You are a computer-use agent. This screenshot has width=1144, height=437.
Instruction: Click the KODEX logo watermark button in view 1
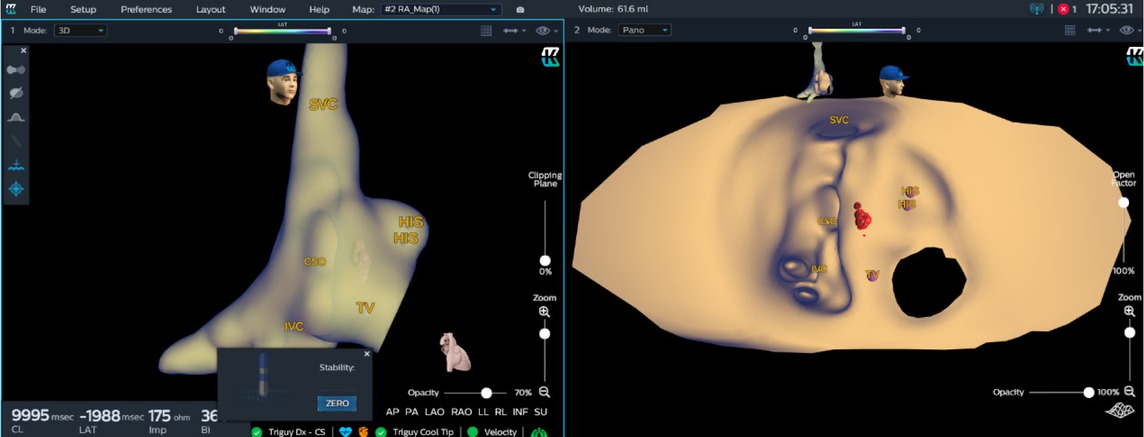coord(549,57)
